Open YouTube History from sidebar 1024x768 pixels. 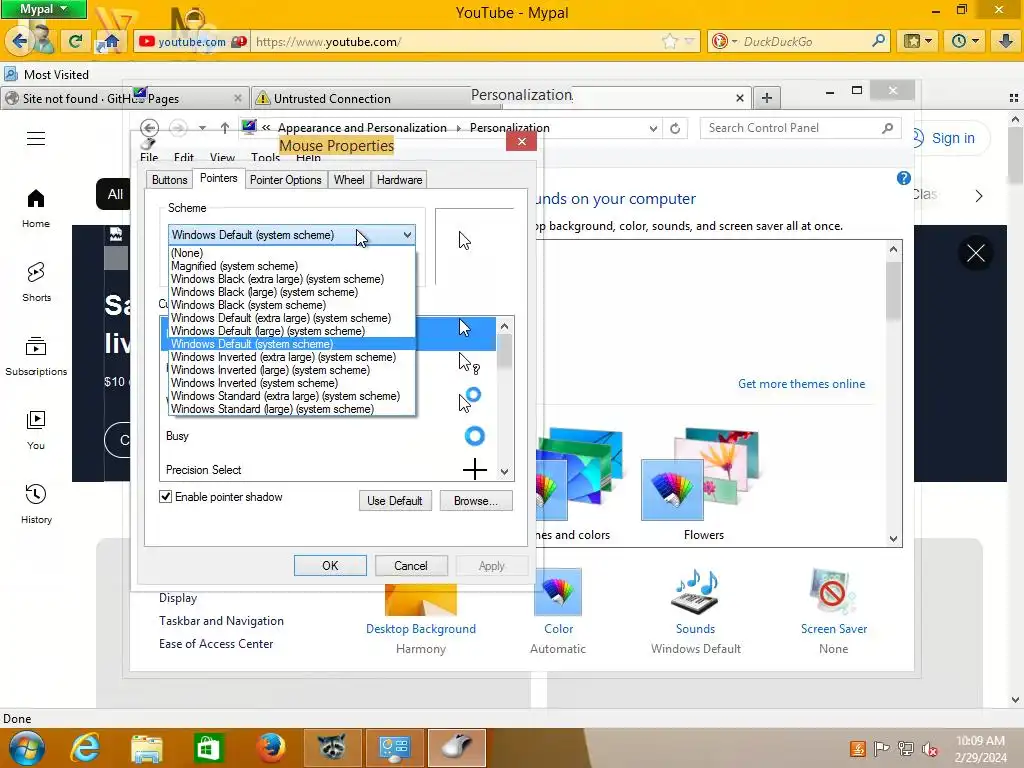[x=36, y=504]
